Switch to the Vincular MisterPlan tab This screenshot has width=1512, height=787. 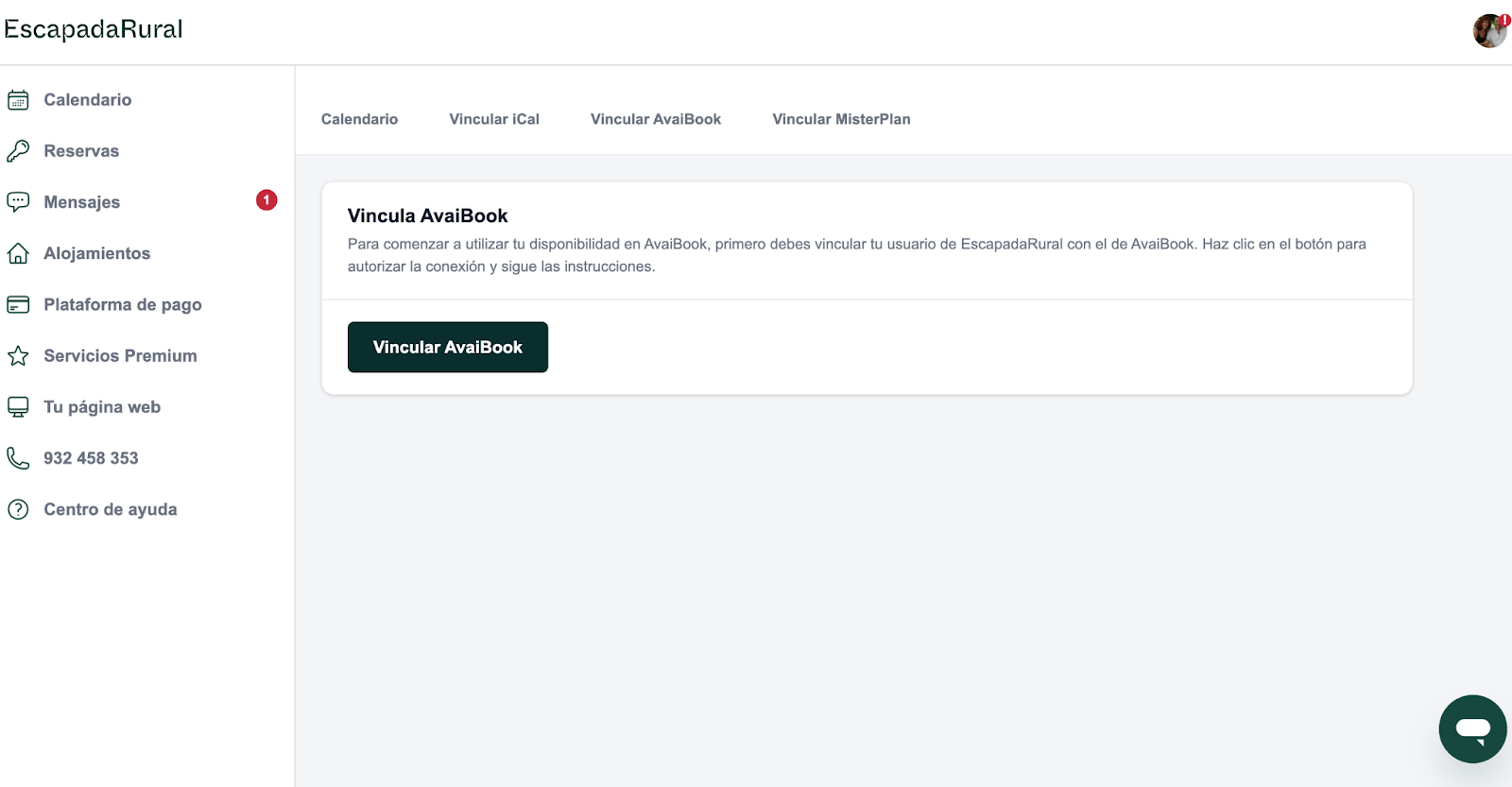point(841,119)
